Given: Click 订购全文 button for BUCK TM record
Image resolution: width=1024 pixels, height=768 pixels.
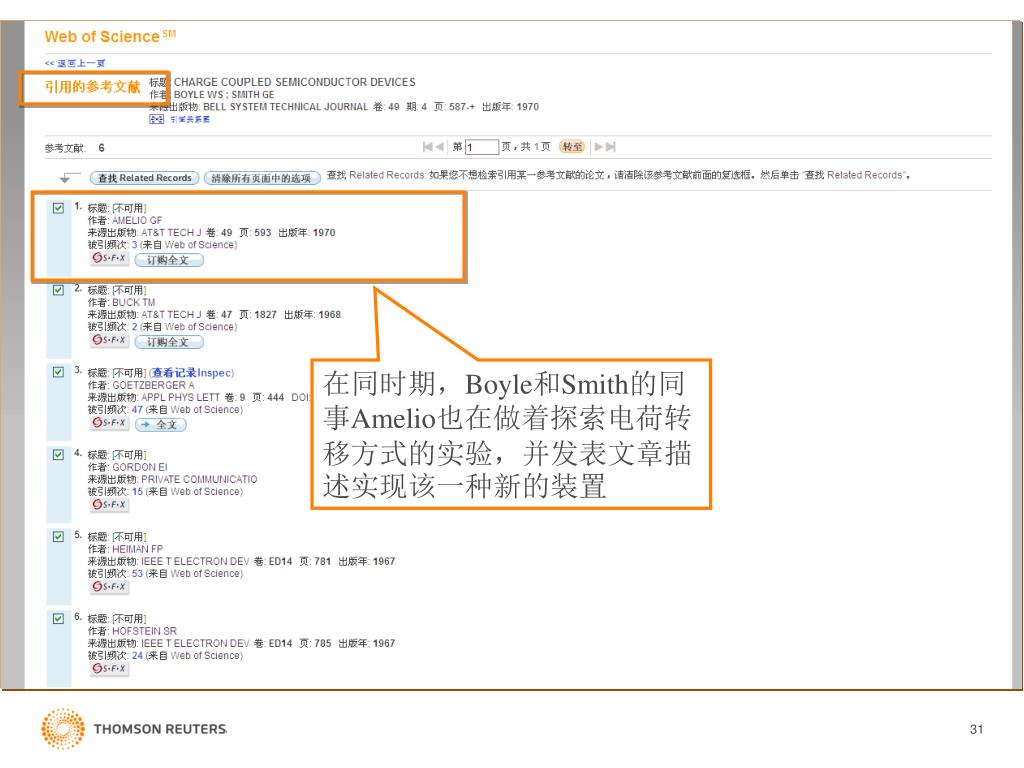Looking at the screenshot, I should pyautogui.click(x=168, y=342).
